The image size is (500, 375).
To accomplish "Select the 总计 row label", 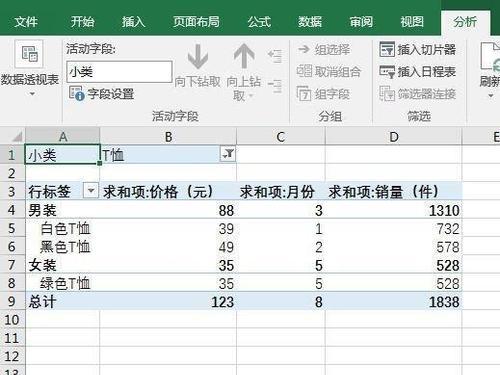I will (42, 302).
